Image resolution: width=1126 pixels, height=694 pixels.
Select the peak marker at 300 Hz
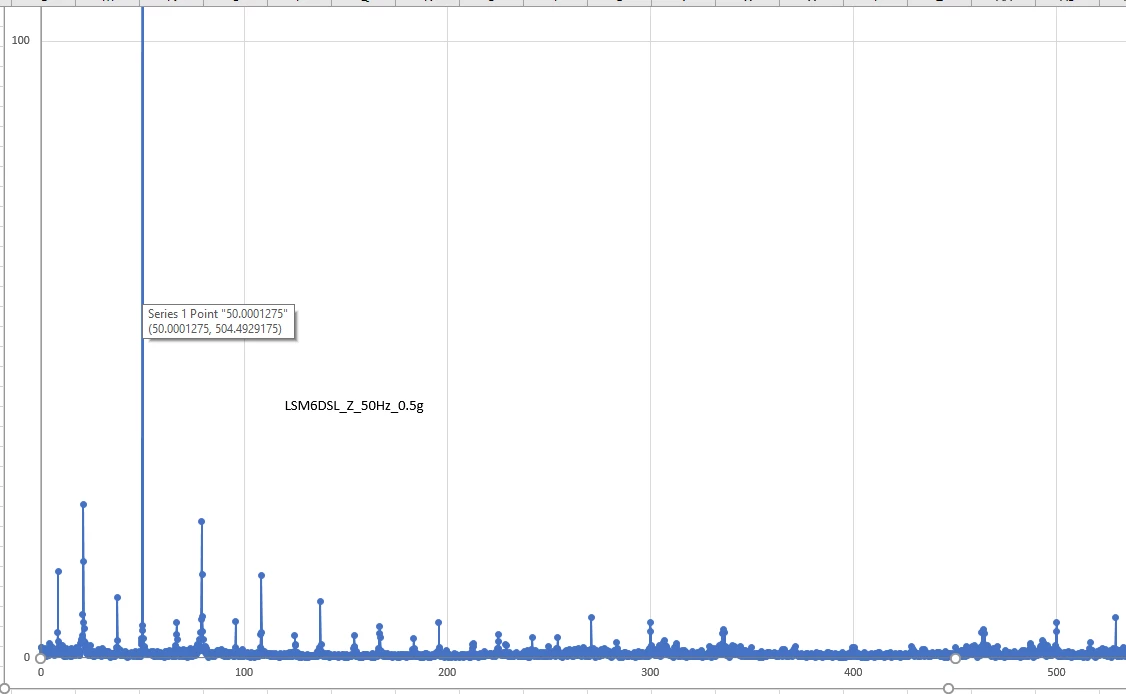pyautogui.click(x=650, y=623)
